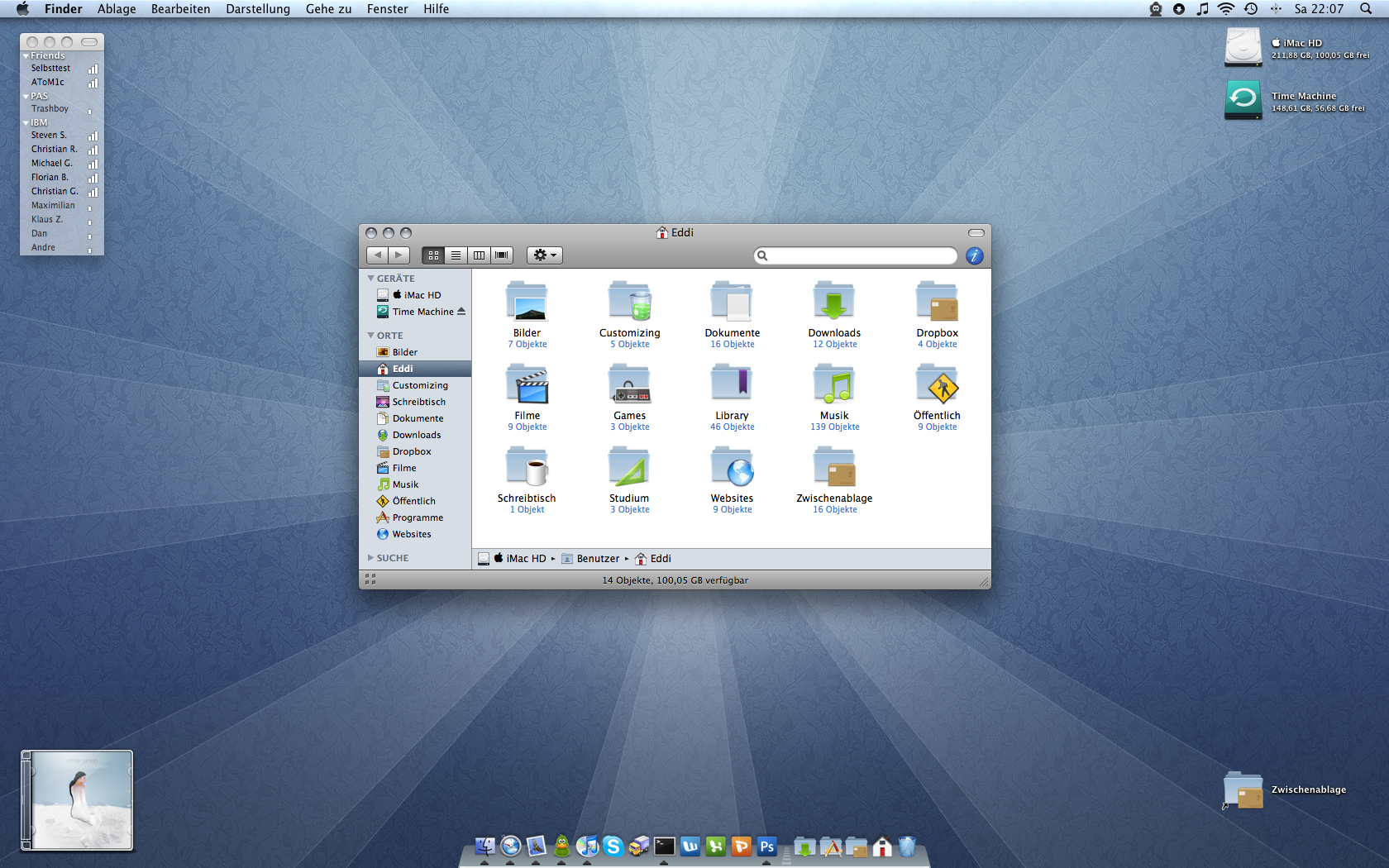Open the Studium folder icon

(629, 467)
